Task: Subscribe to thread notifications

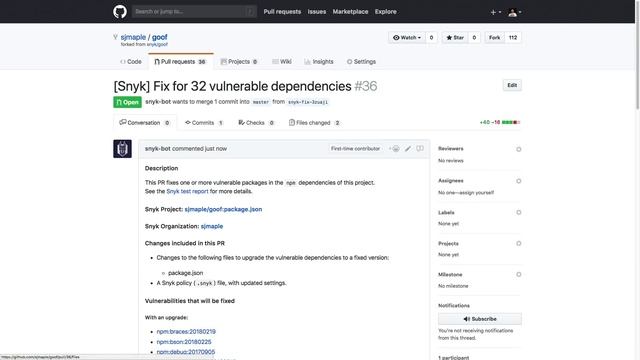Action: [x=480, y=319]
